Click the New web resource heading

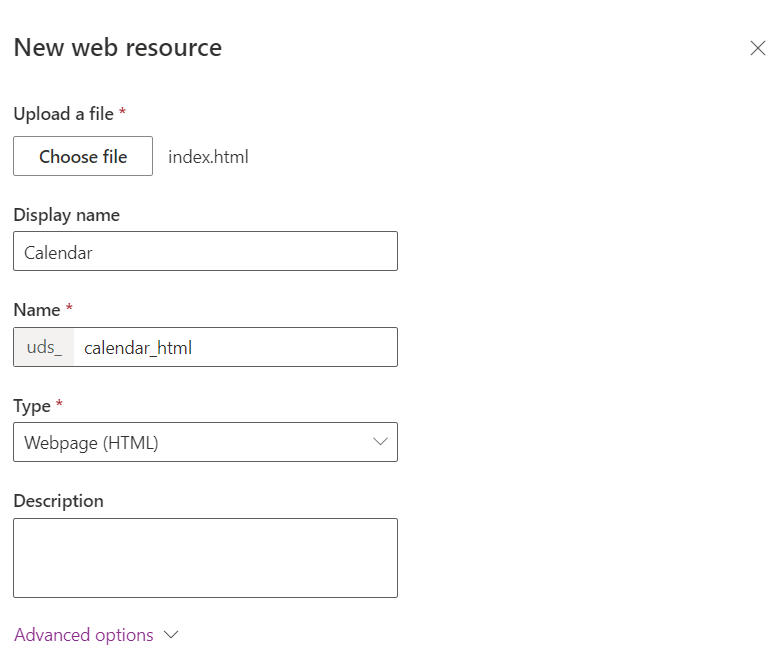[x=118, y=48]
